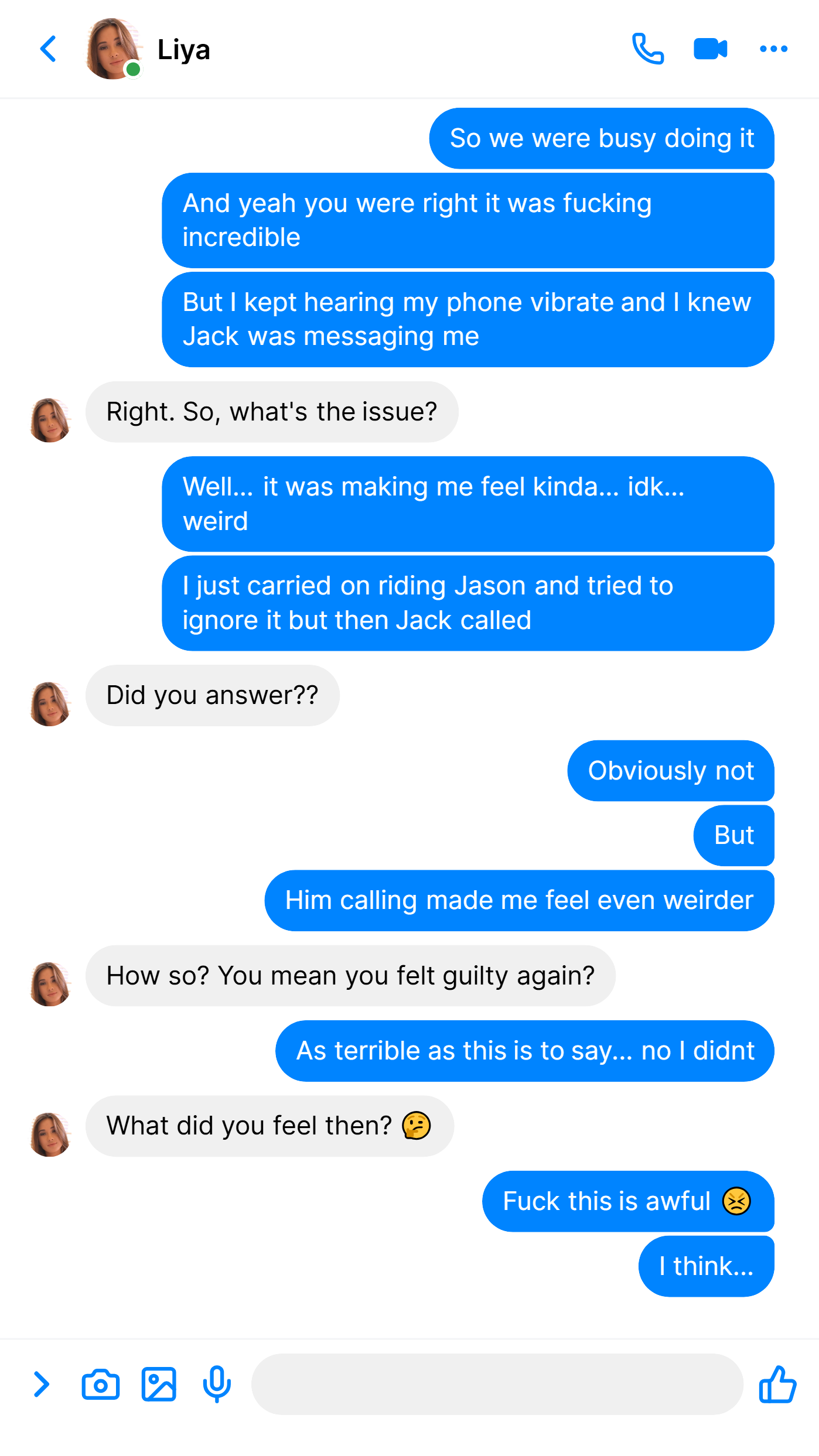Expand the chevron next to camera icon

[x=41, y=1385]
